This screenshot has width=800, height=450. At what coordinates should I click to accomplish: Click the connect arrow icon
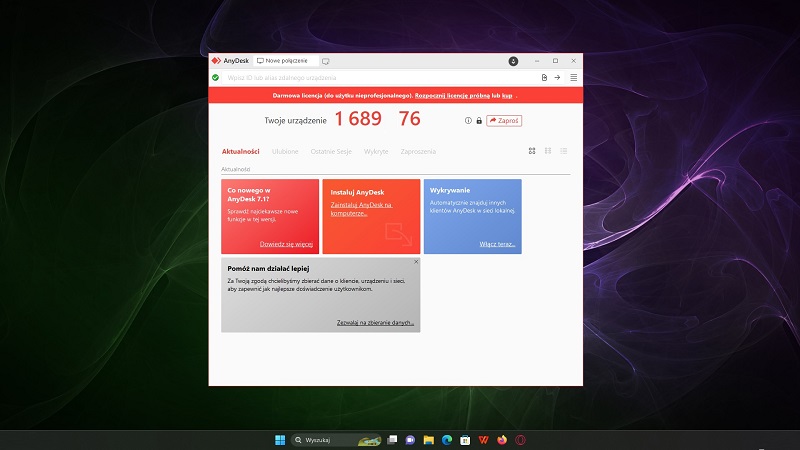click(x=557, y=78)
